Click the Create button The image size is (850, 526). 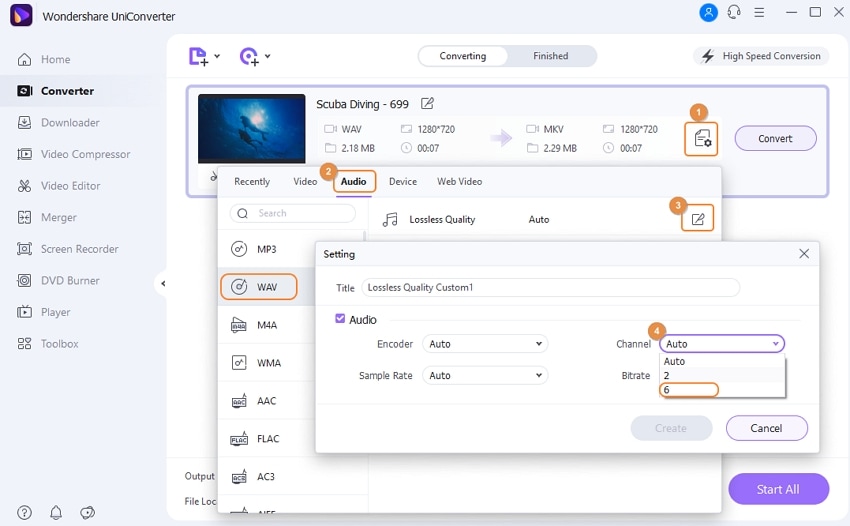pyautogui.click(x=671, y=428)
